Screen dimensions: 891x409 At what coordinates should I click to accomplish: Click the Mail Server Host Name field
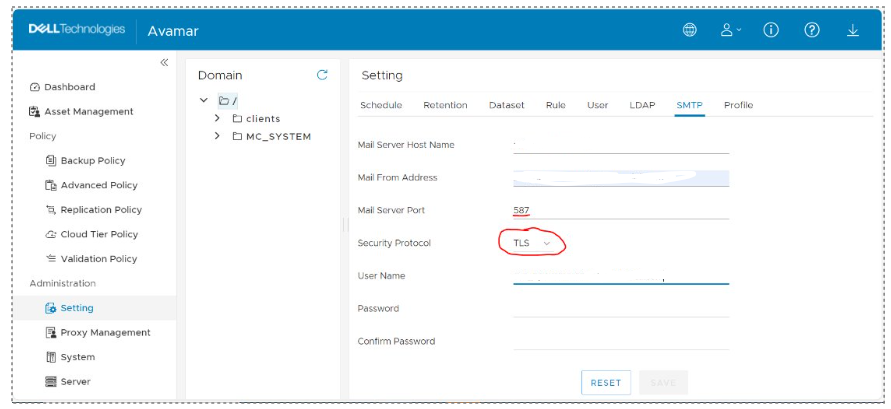[621, 145]
